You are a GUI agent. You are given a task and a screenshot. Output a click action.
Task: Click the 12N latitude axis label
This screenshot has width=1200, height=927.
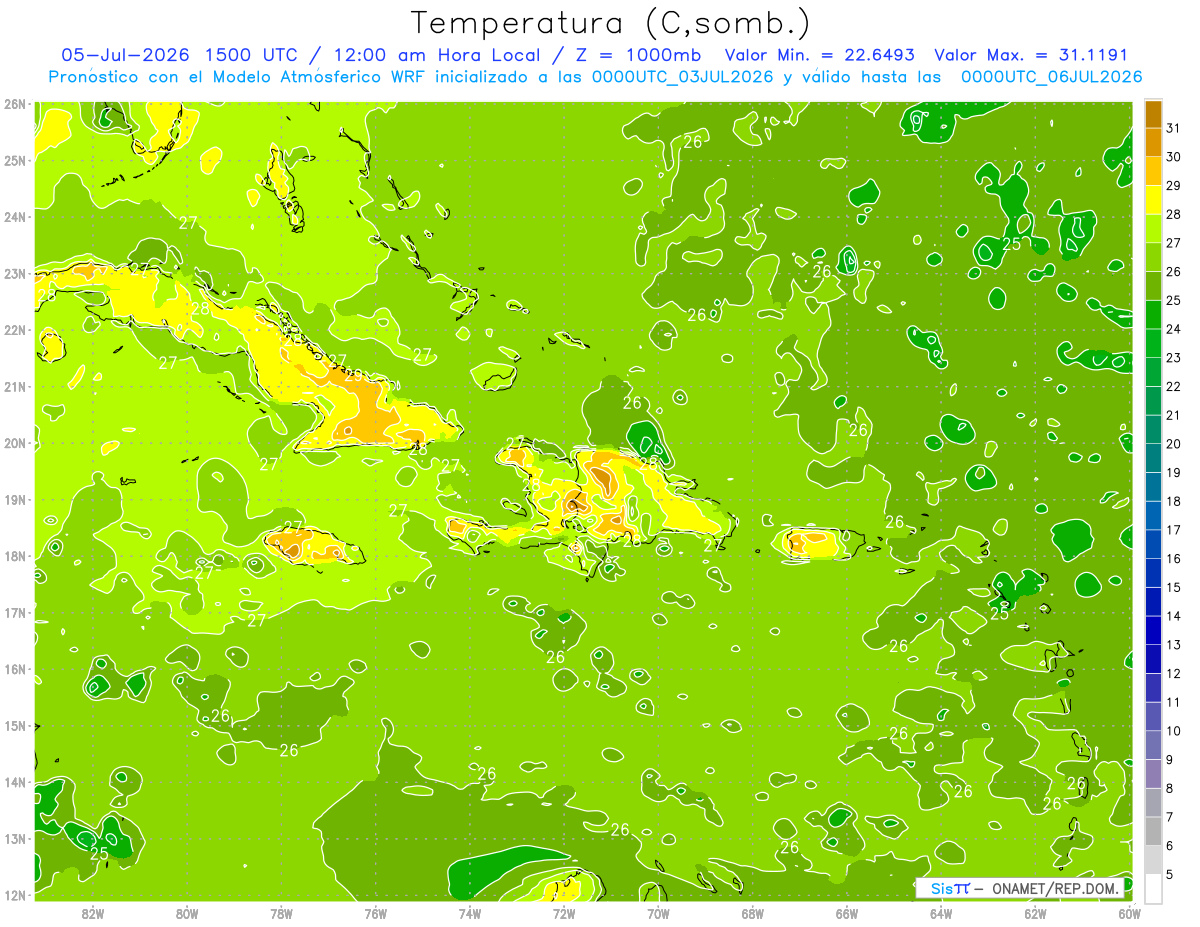point(14,895)
